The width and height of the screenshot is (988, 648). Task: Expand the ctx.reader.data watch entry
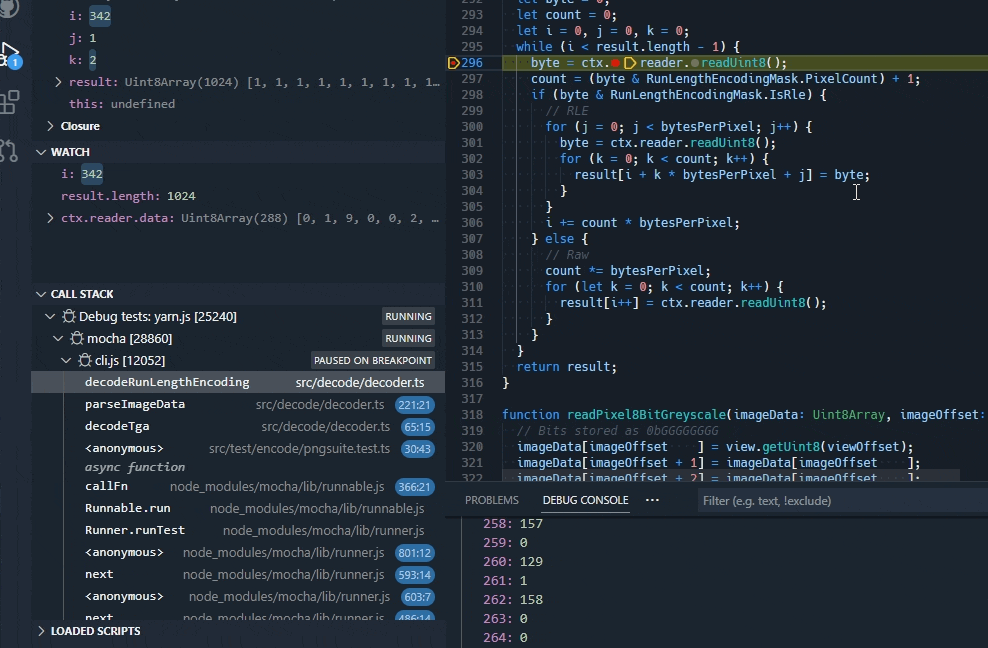pos(50,218)
